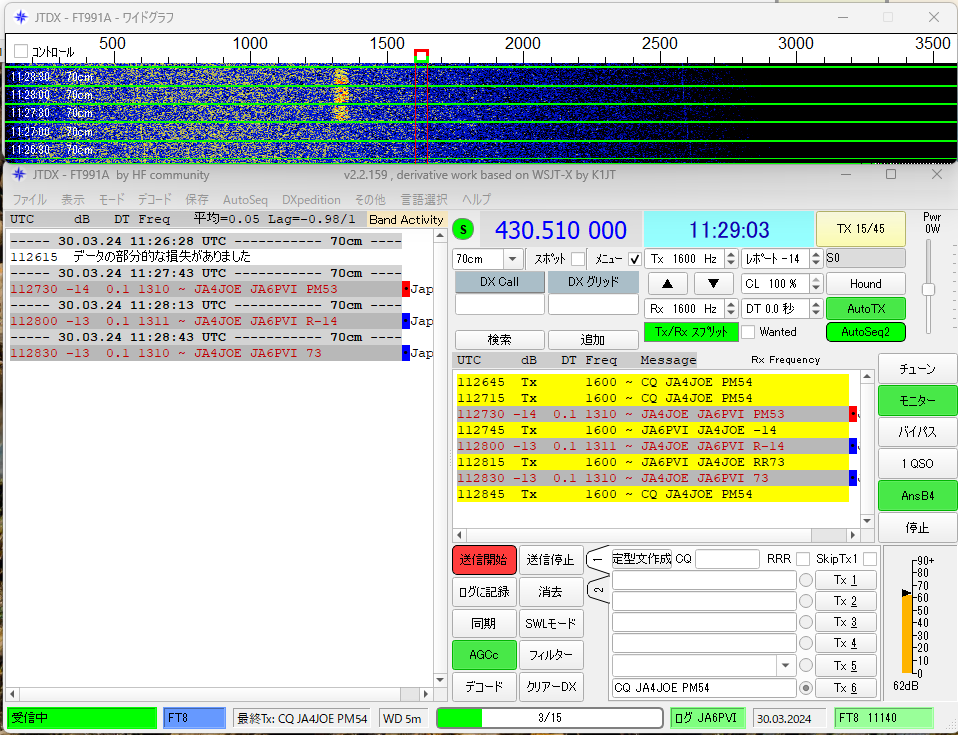Click the ログに記録 button
958x735 pixels.
coord(484,591)
